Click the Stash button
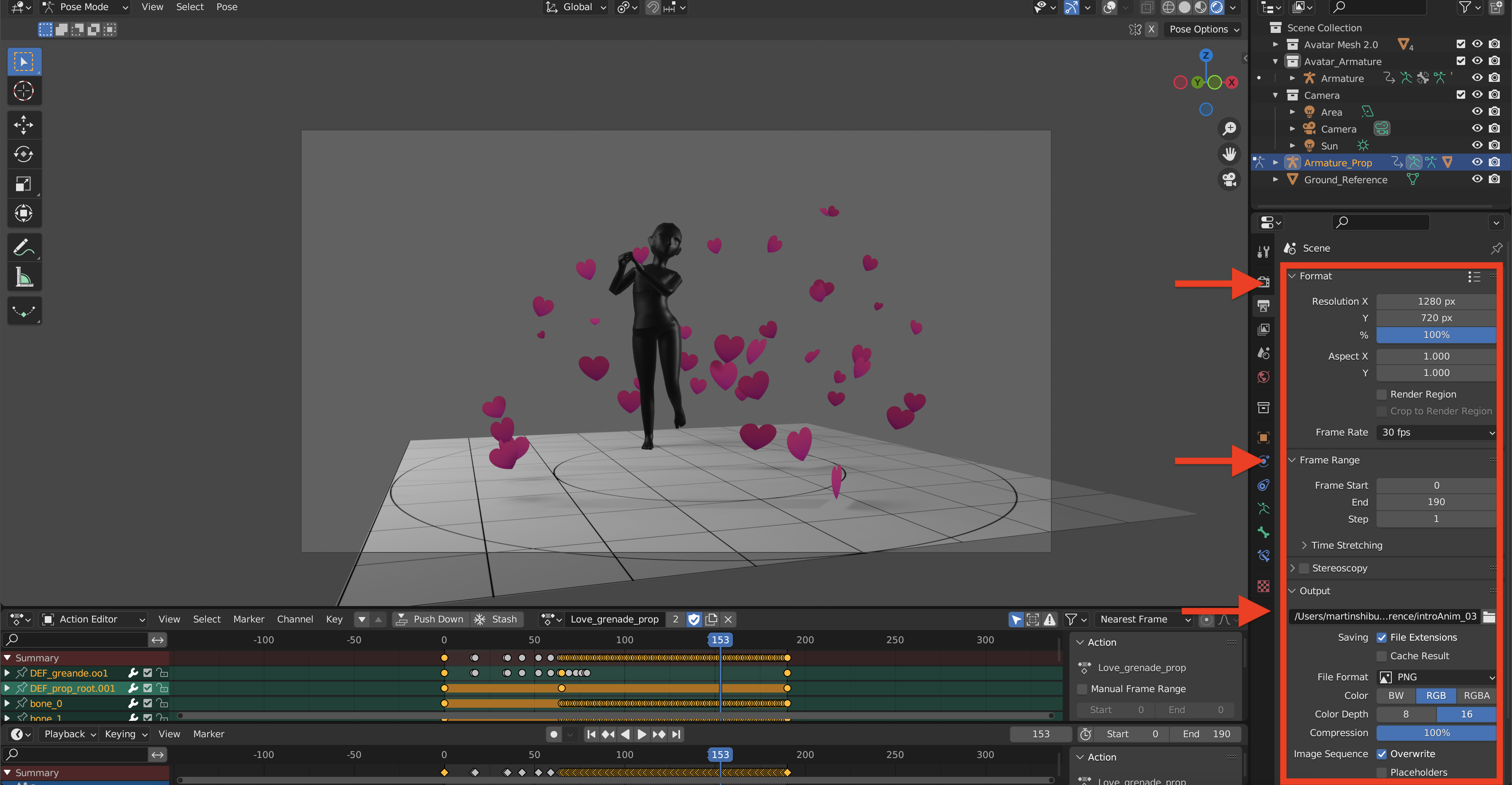 point(497,619)
